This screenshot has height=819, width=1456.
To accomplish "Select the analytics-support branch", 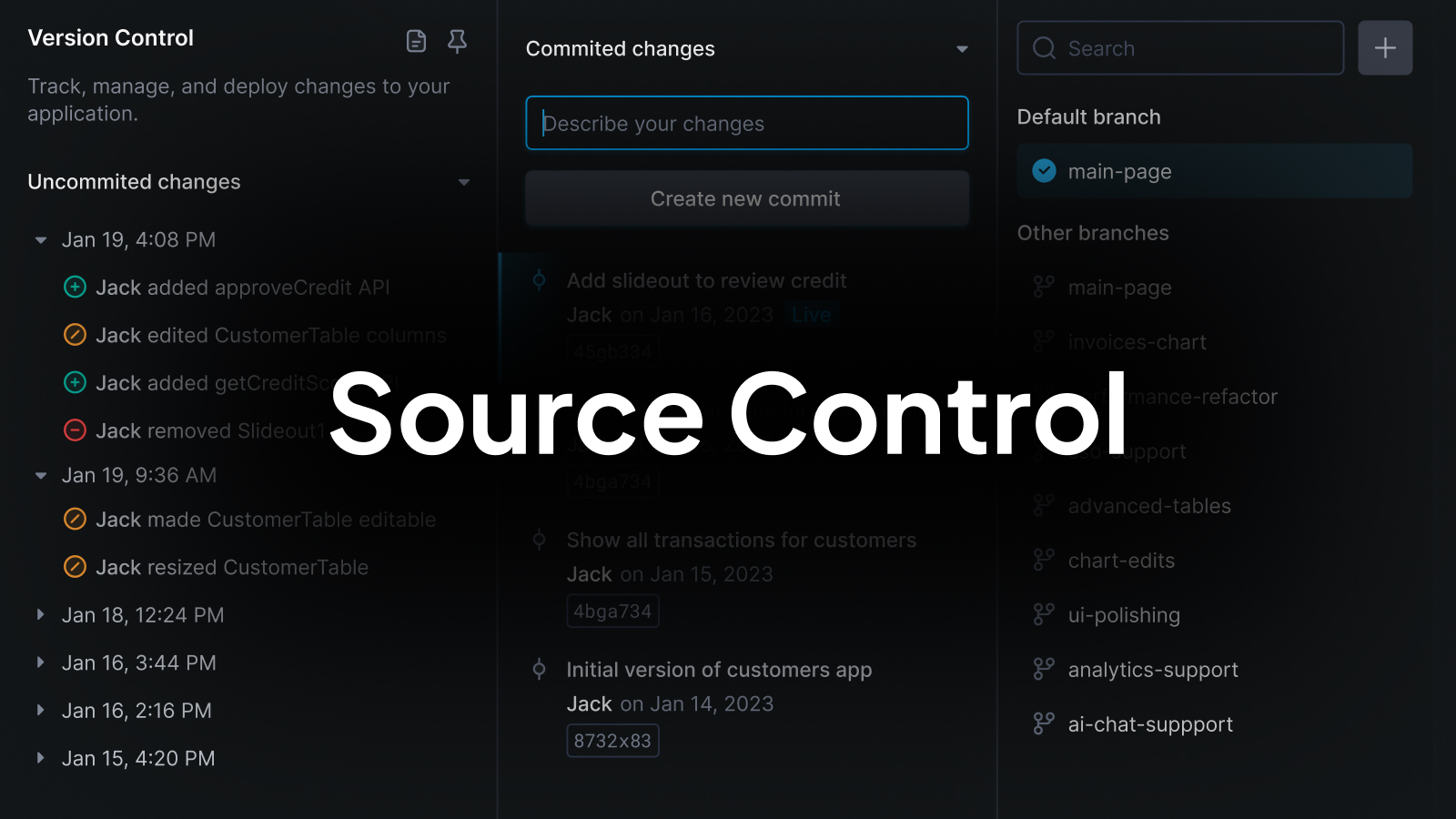I will (1152, 670).
